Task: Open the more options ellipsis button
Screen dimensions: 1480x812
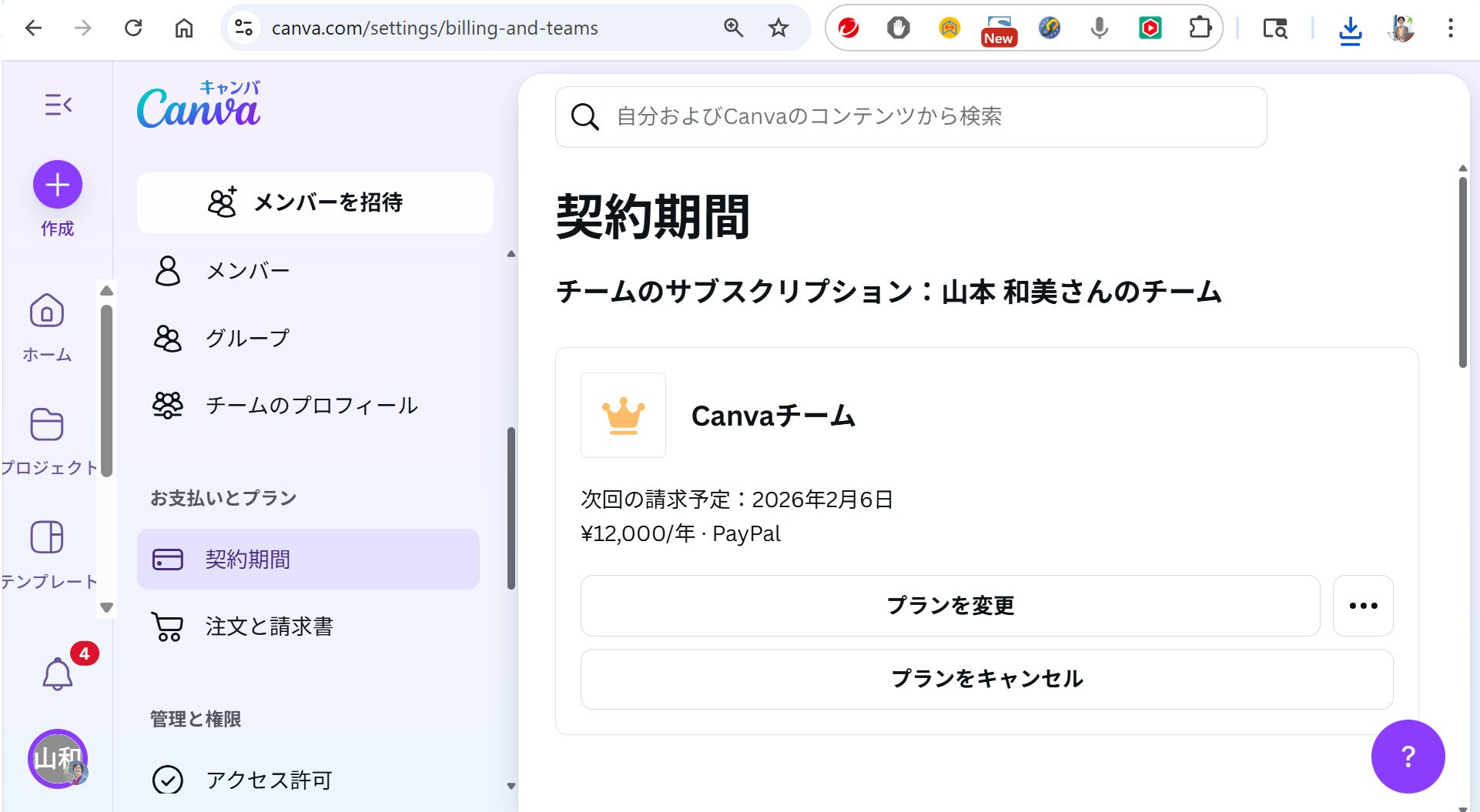Action: click(x=1363, y=606)
